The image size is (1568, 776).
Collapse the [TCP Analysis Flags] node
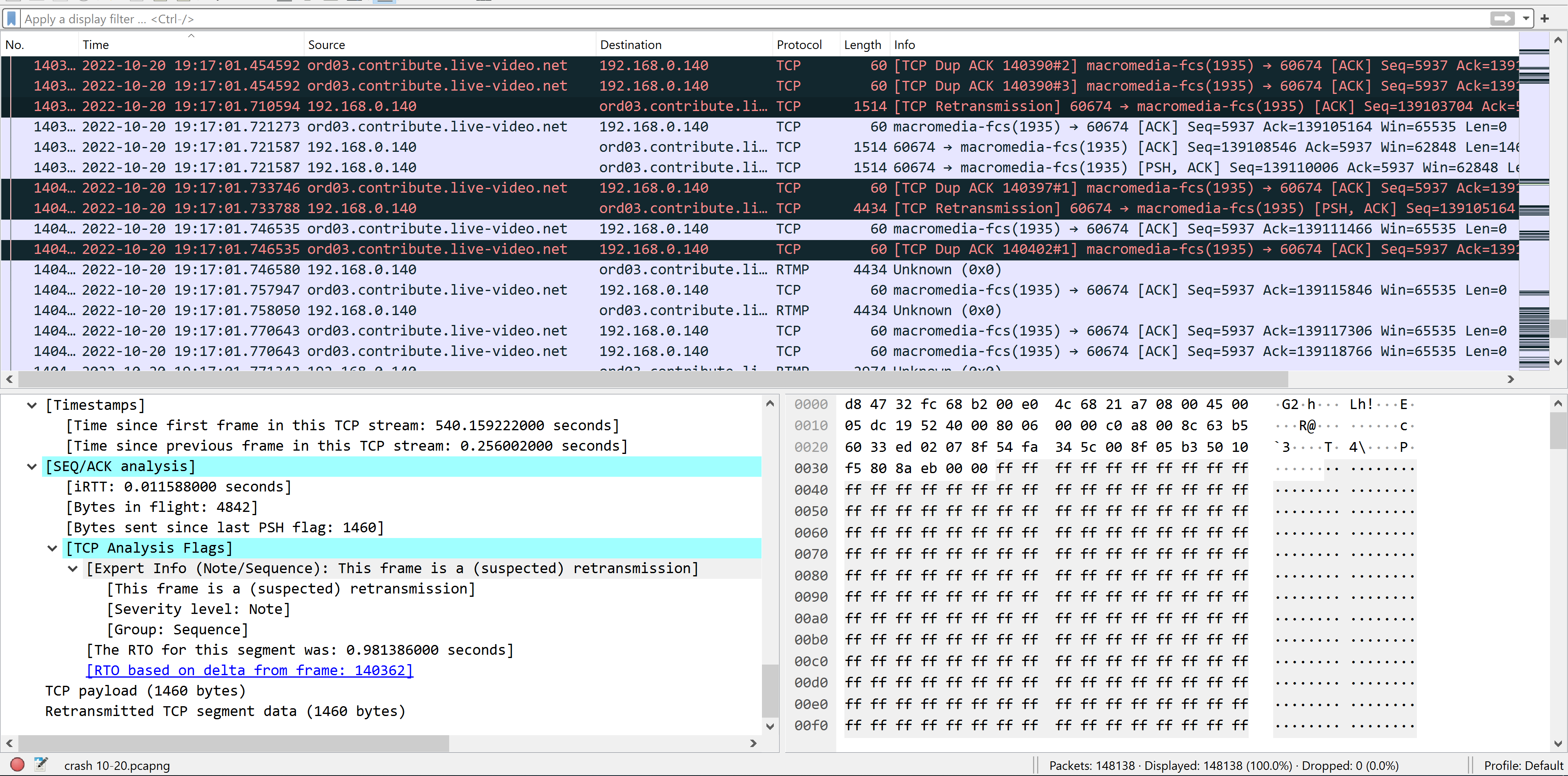52,548
